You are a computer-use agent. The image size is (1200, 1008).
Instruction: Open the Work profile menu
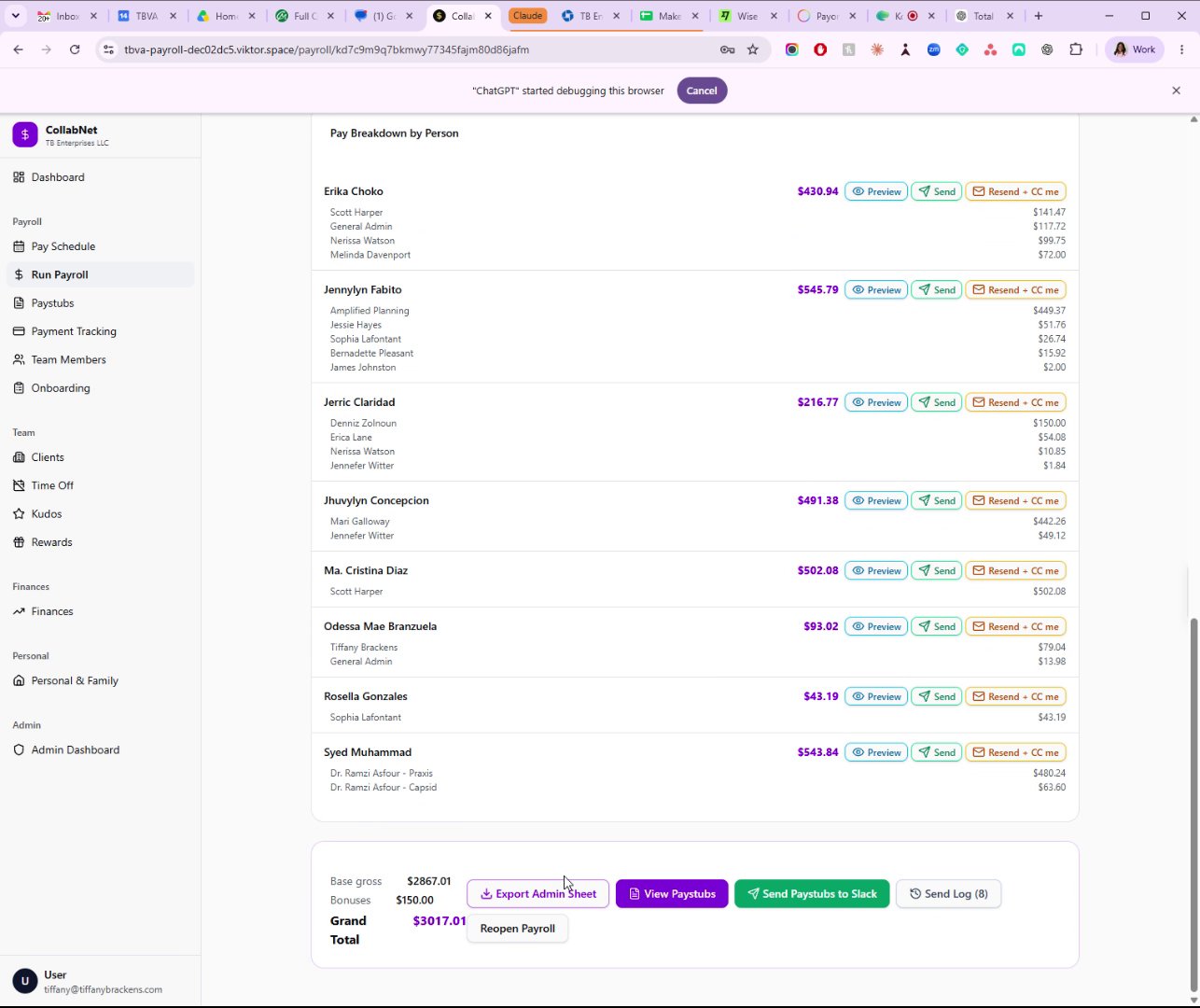point(1134,49)
